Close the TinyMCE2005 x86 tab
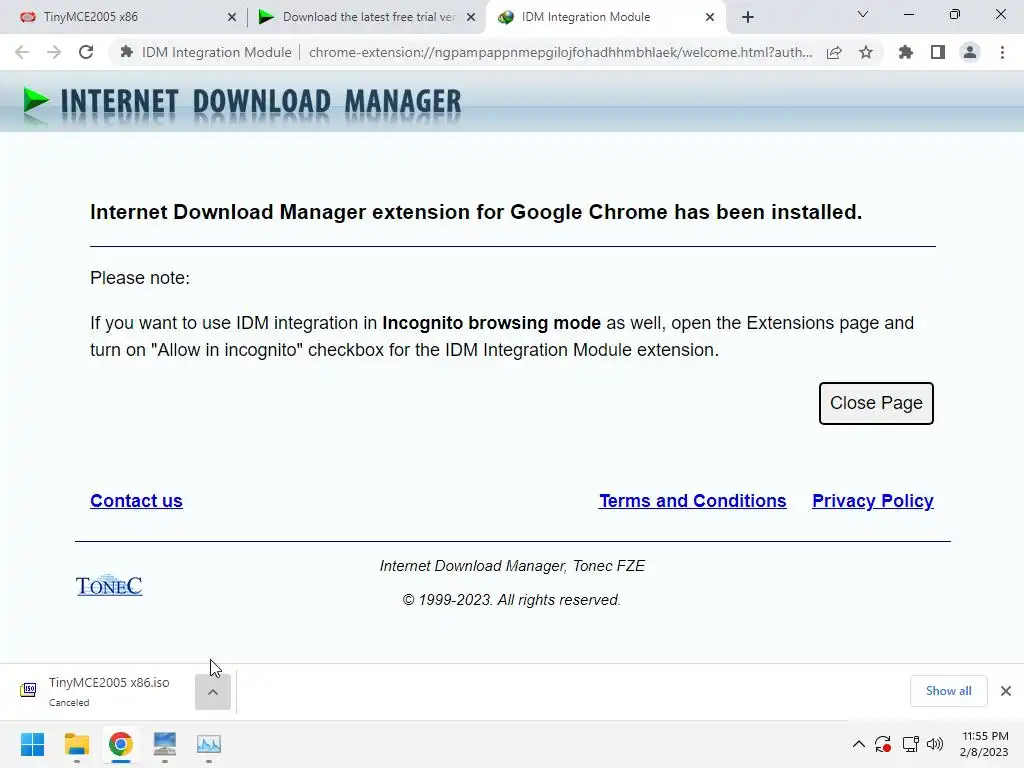The image size is (1024, 768). [232, 18]
